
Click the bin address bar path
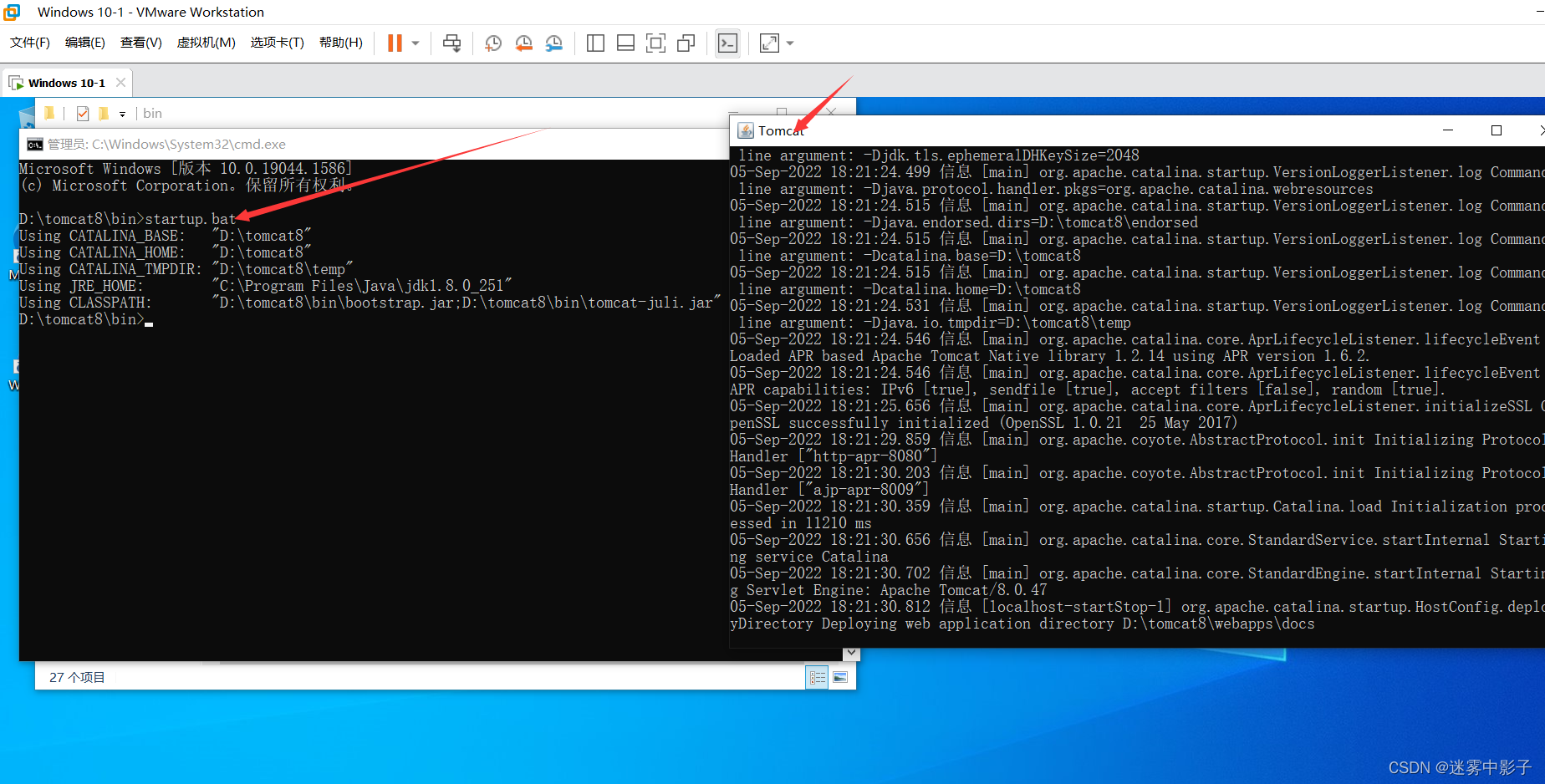(x=152, y=113)
